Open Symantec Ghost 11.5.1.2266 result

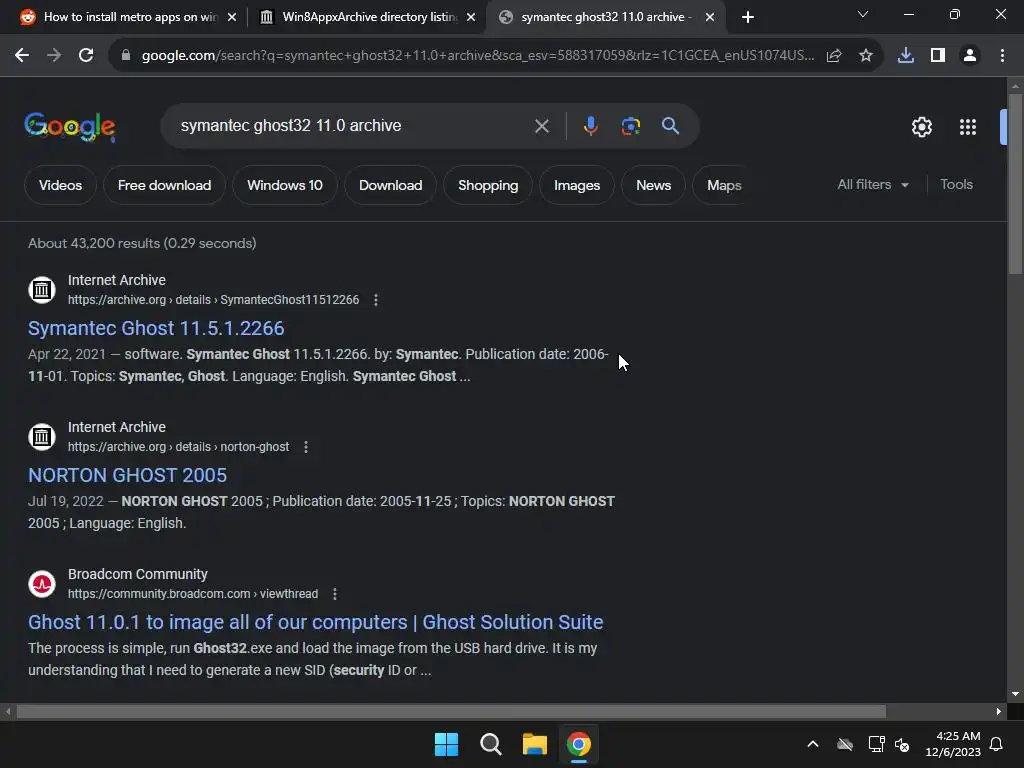tap(156, 328)
